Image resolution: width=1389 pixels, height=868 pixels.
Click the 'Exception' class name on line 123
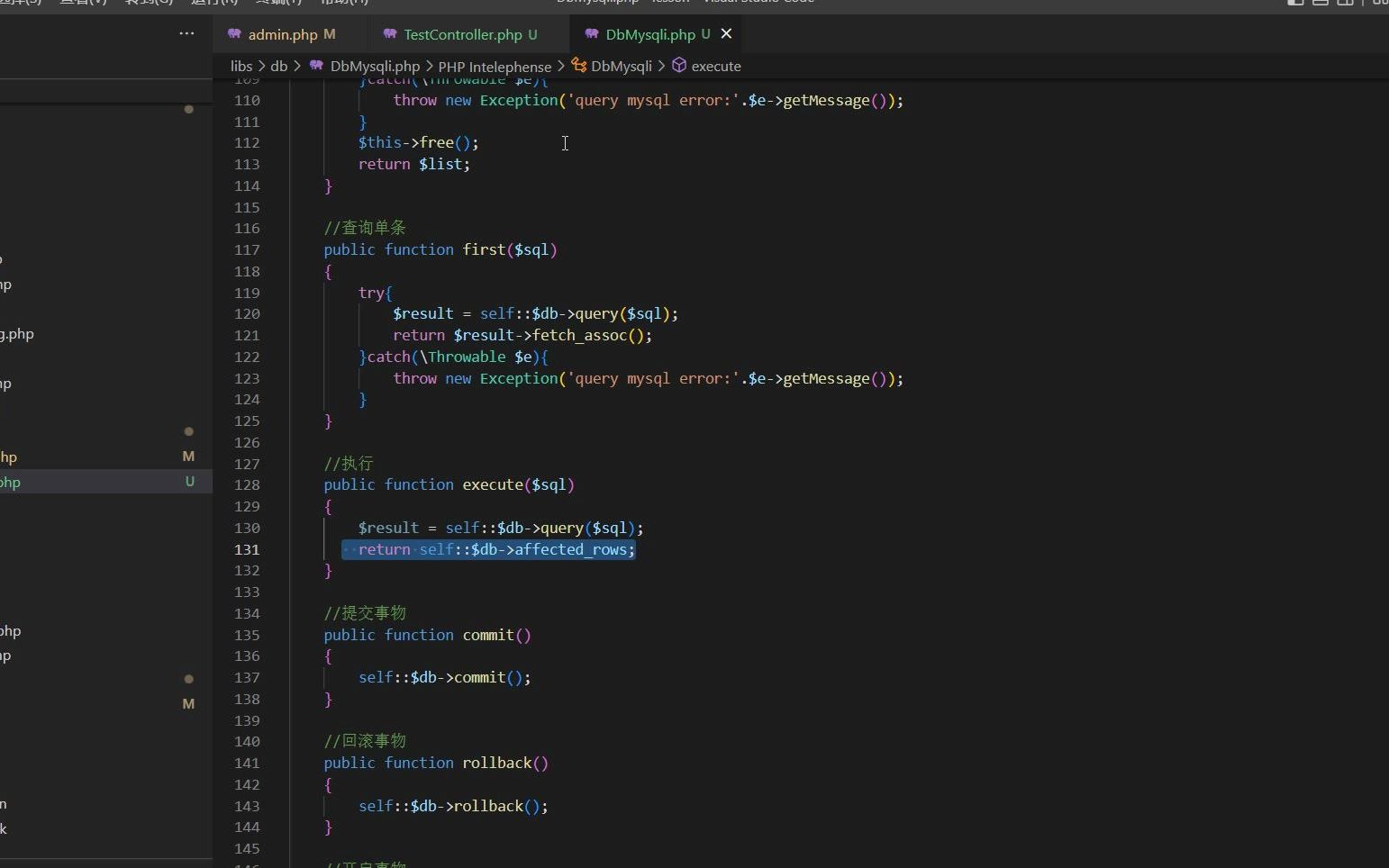[x=519, y=378]
